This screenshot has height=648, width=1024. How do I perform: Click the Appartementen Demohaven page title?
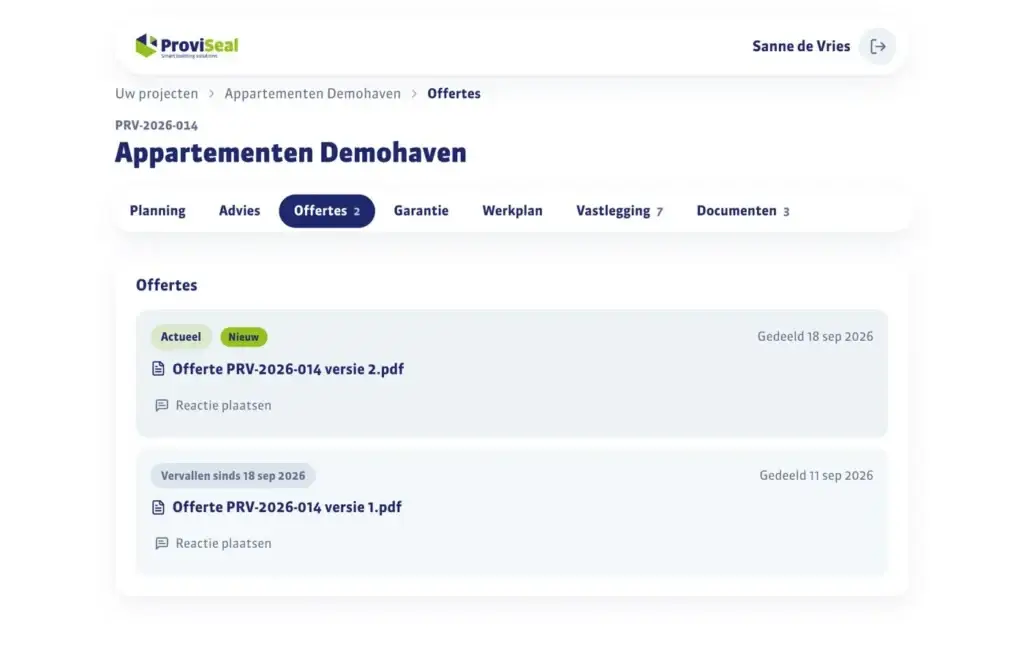pos(291,153)
